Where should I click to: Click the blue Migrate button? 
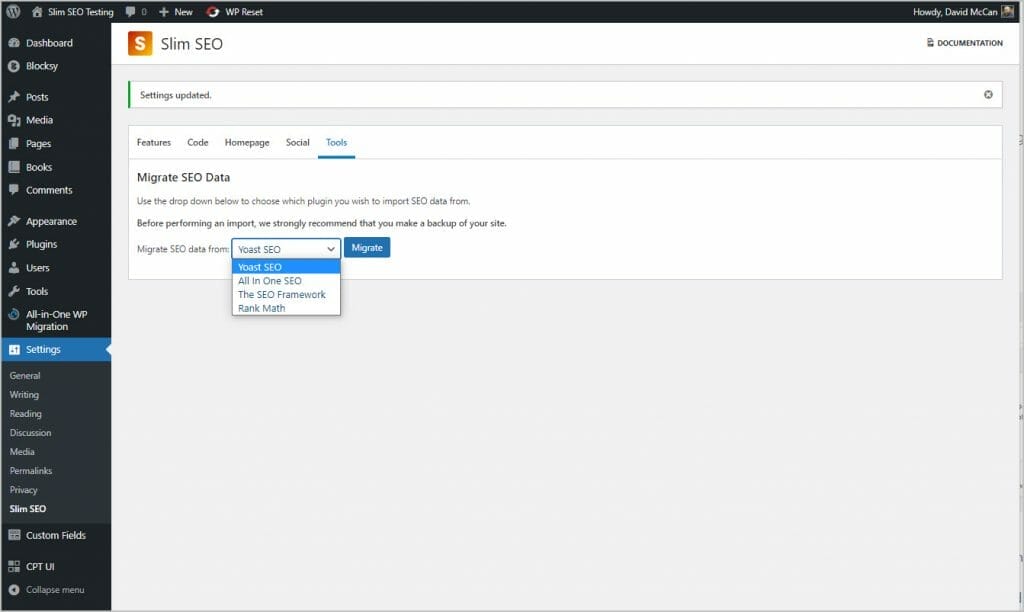(367, 248)
